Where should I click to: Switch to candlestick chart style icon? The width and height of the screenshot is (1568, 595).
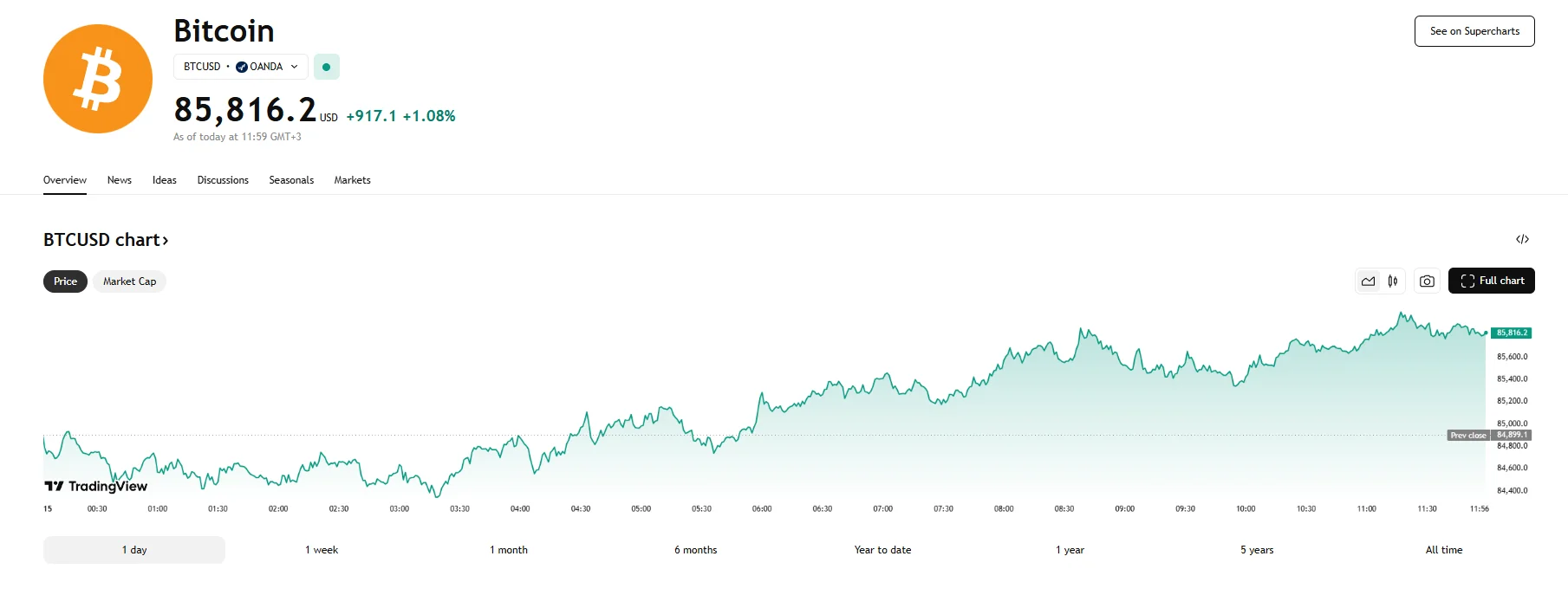(1393, 281)
